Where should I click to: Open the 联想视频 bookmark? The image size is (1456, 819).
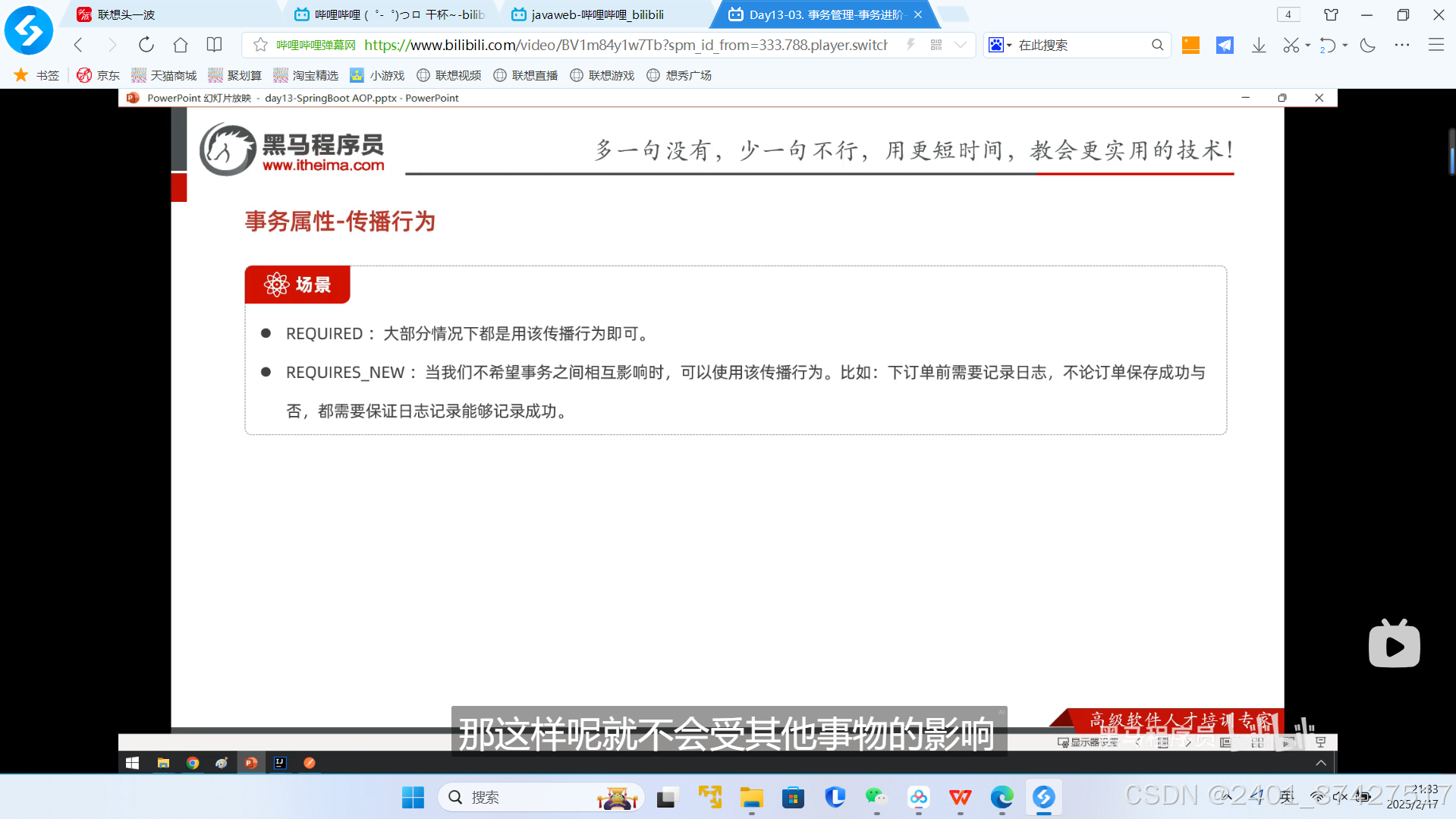point(449,75)
